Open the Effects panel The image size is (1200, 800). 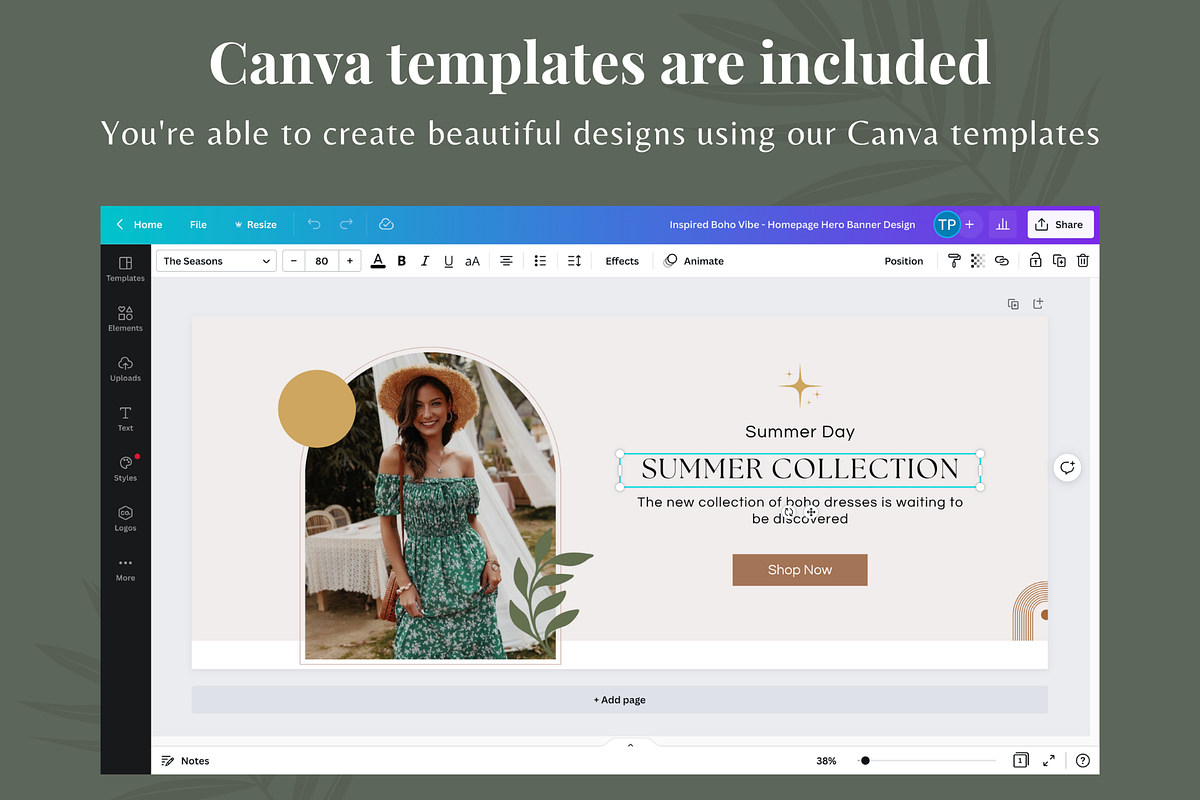pyautogui.click(x=622, y=261)
